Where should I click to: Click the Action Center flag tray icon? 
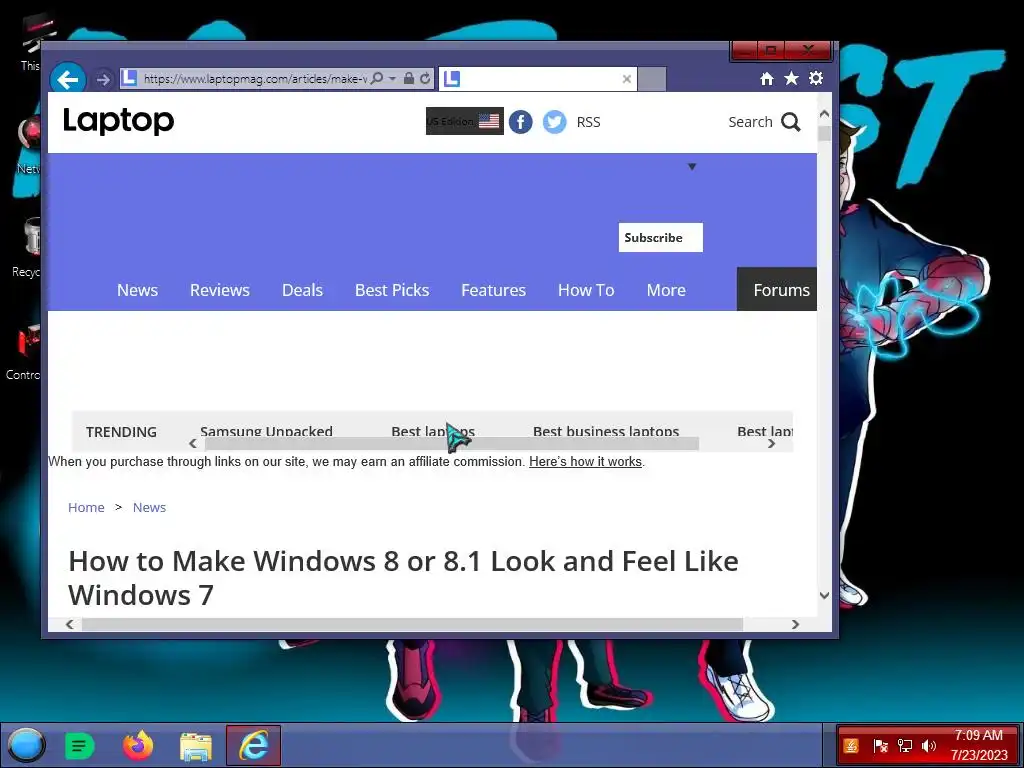(x=880, y=746)
